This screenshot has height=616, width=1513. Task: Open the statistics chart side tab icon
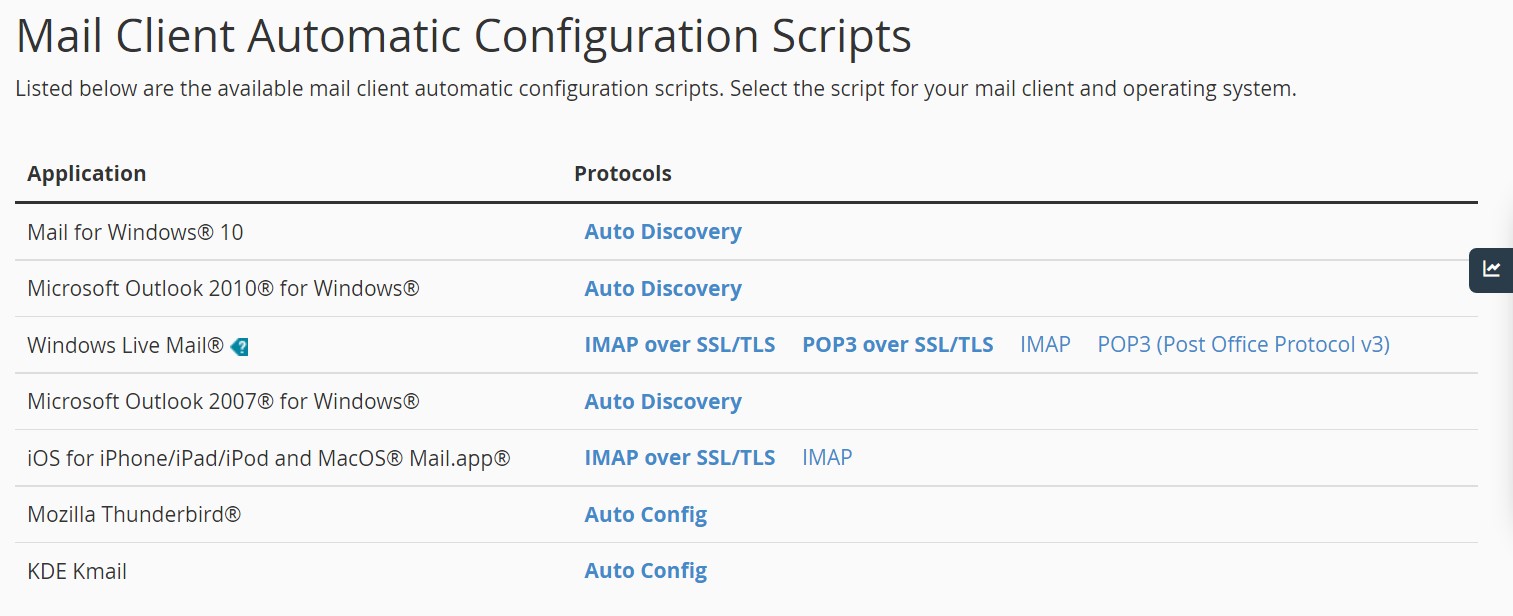pos(1491,269)
